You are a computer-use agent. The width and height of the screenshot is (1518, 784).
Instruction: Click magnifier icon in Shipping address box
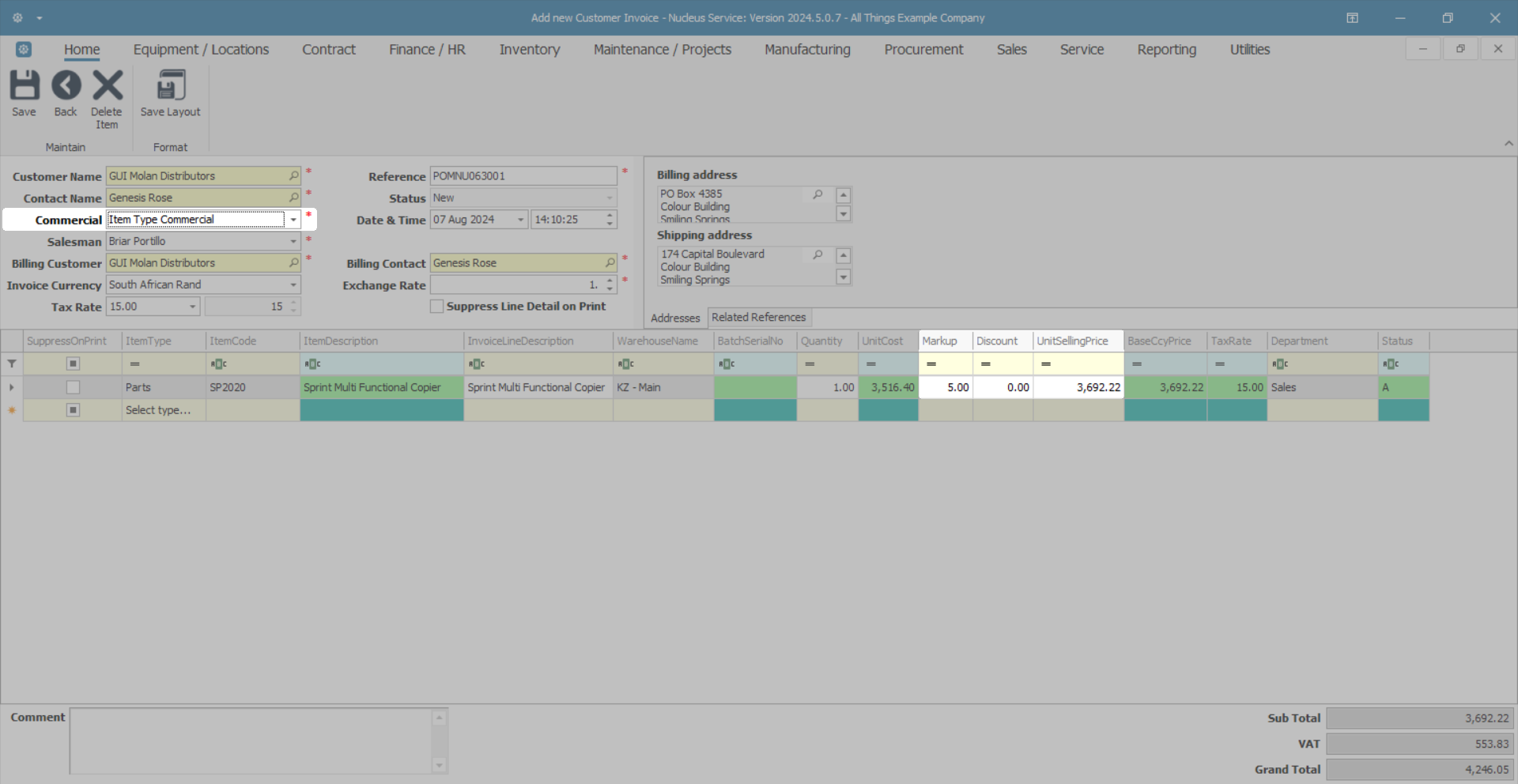pos(818,254)
